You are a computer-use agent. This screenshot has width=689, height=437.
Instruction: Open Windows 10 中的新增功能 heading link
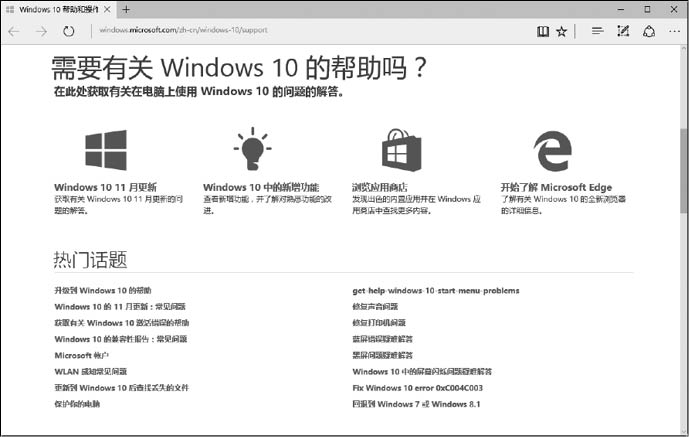click(x=261, y=187)
